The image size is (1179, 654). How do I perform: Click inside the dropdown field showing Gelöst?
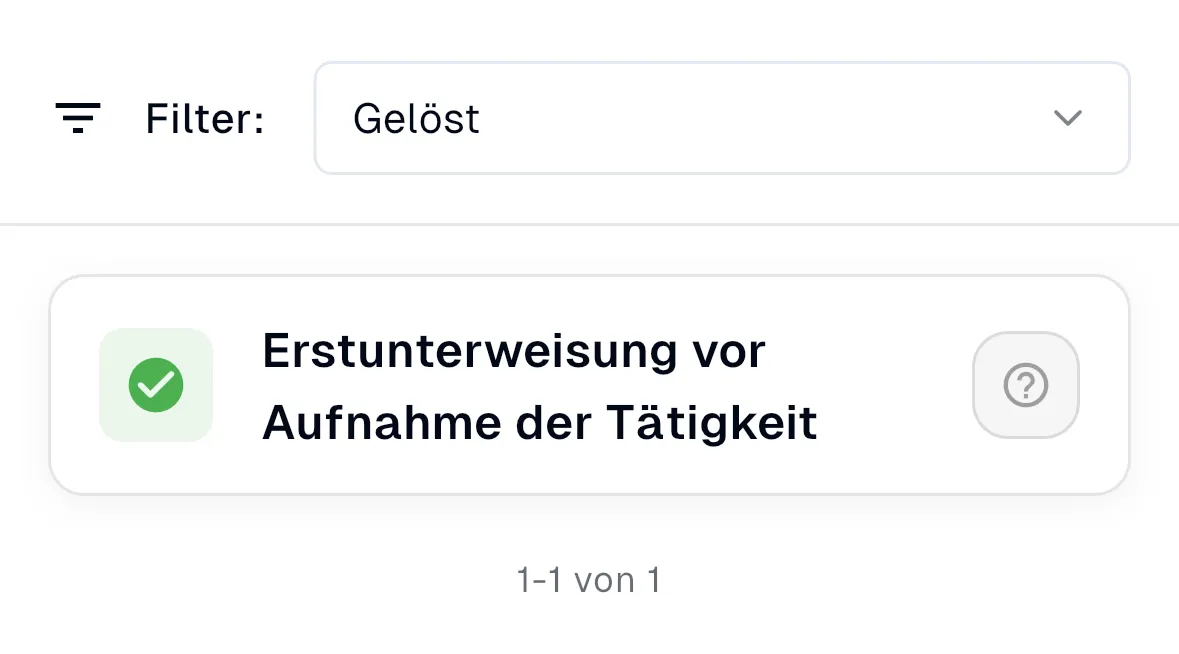pyautogui.click(x=722, y=117)
